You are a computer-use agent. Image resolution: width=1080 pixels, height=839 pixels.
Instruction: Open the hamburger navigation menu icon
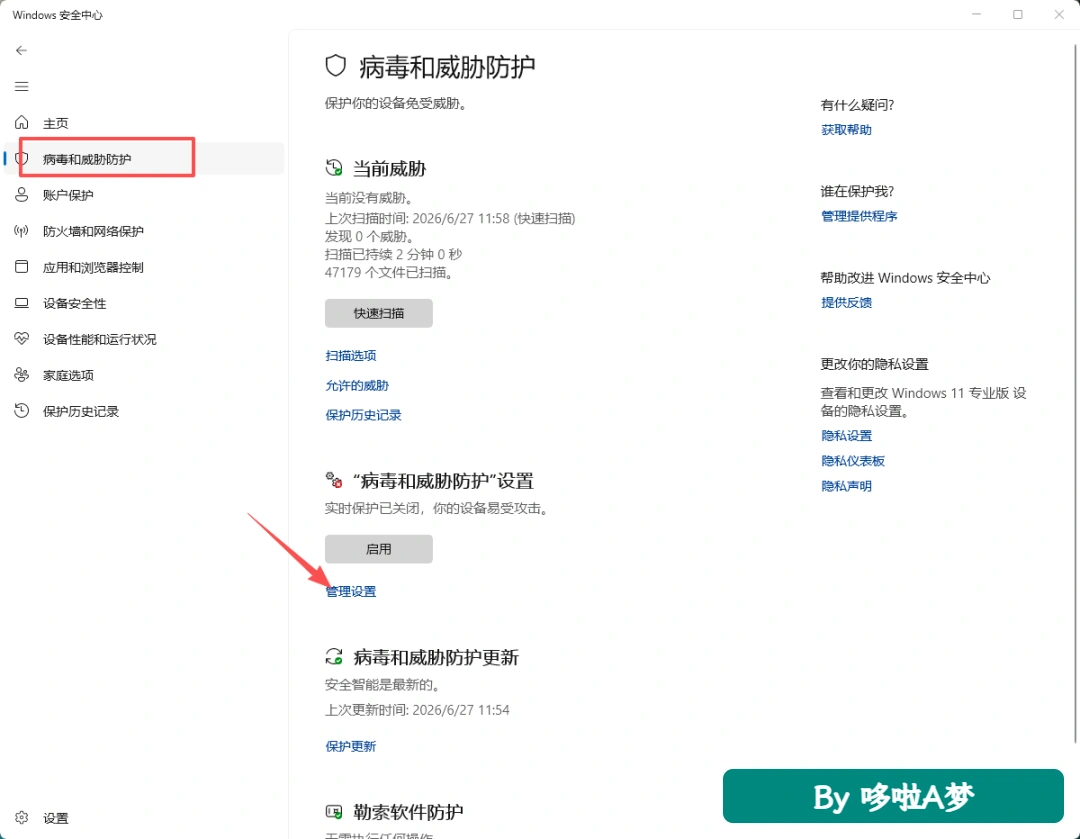click(x=21, y=86)
